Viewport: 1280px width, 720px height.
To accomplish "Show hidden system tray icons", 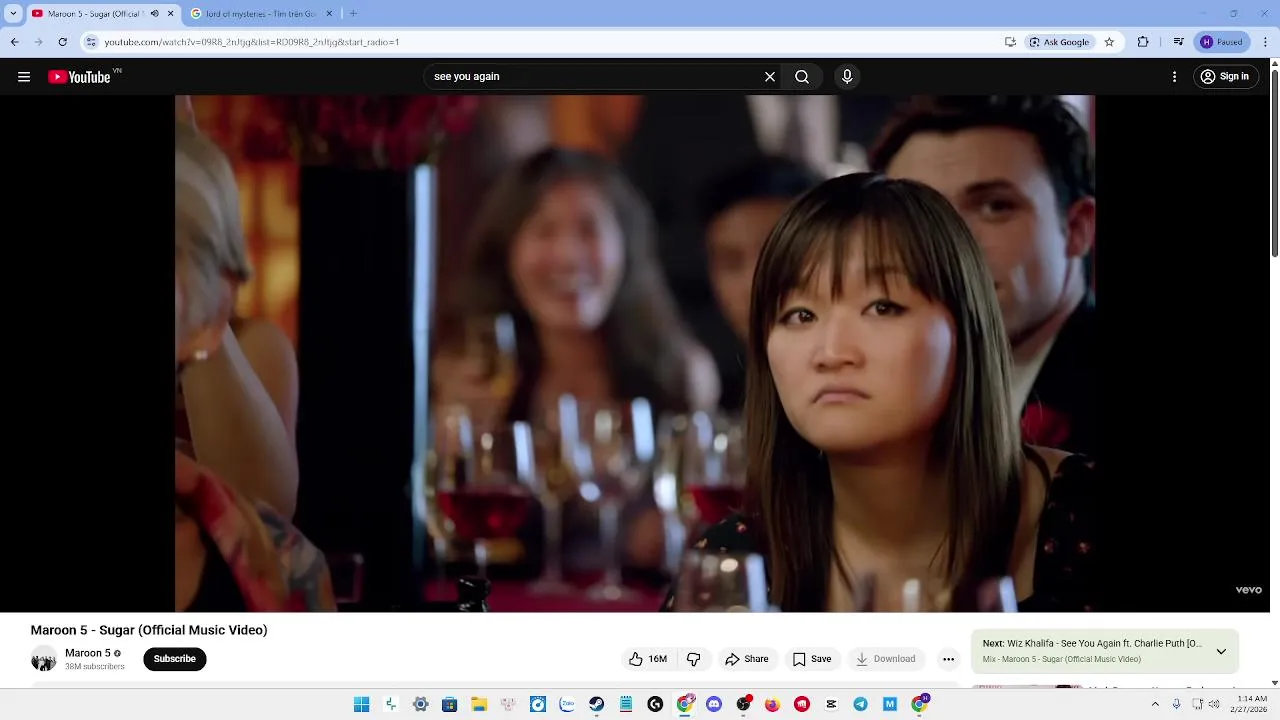I will click(1155, 705).
